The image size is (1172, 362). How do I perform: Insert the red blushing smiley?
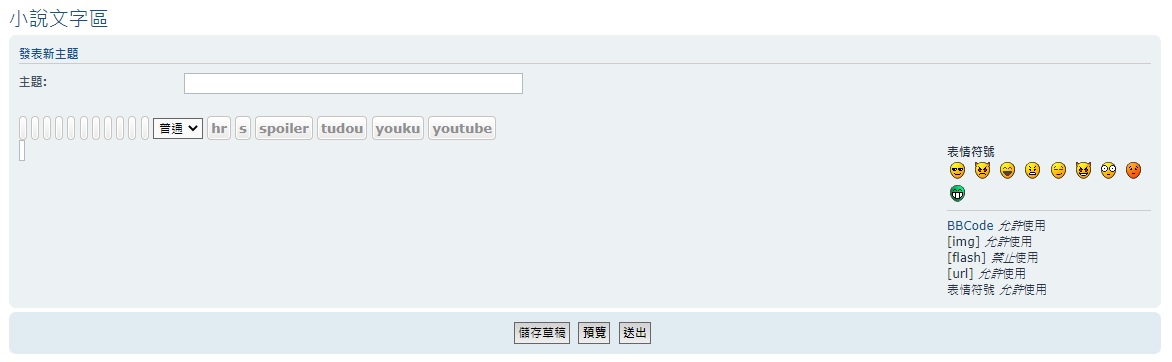pos(1133,171)
